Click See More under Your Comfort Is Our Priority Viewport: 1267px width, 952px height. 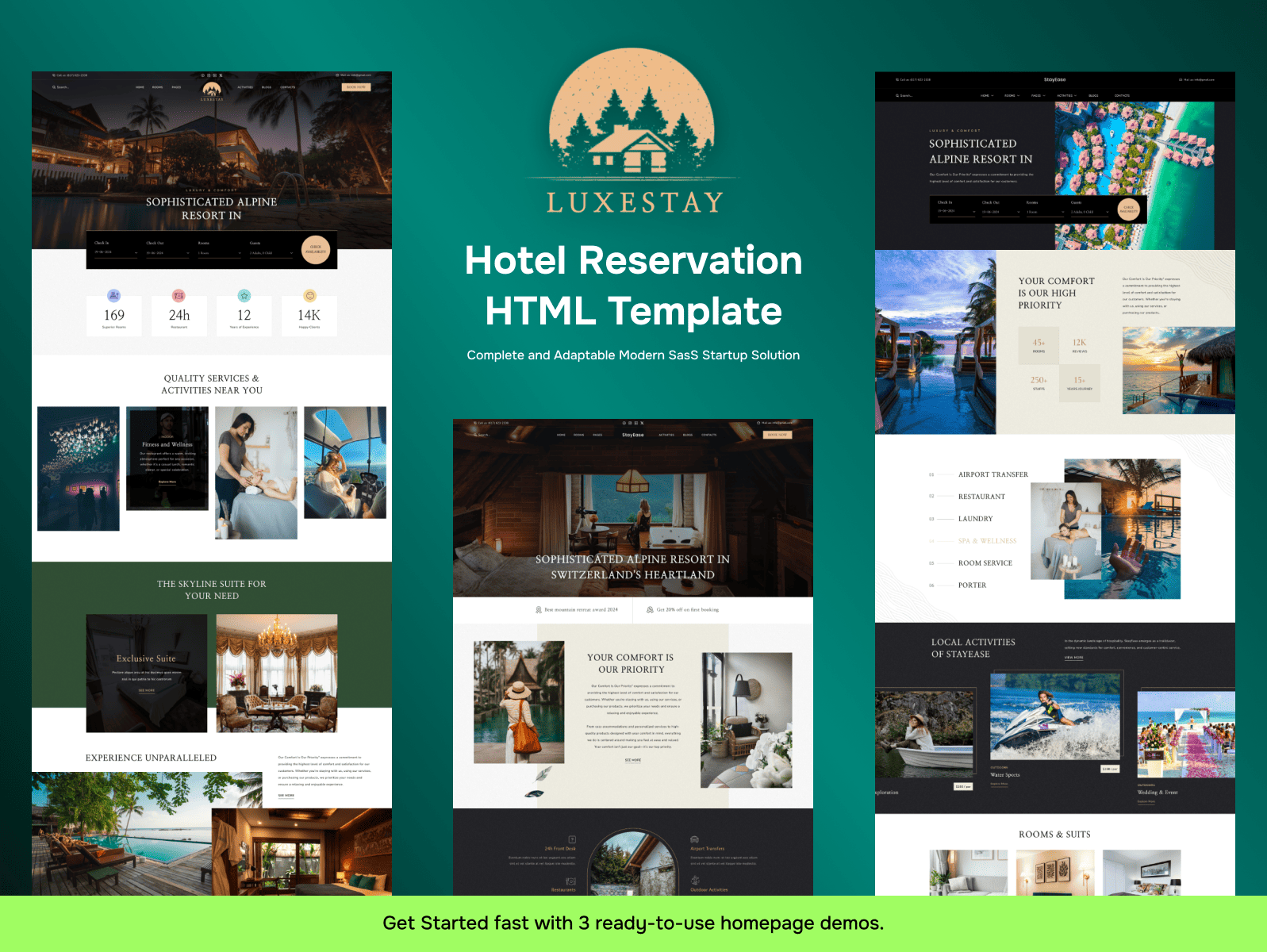coord(632,760)
